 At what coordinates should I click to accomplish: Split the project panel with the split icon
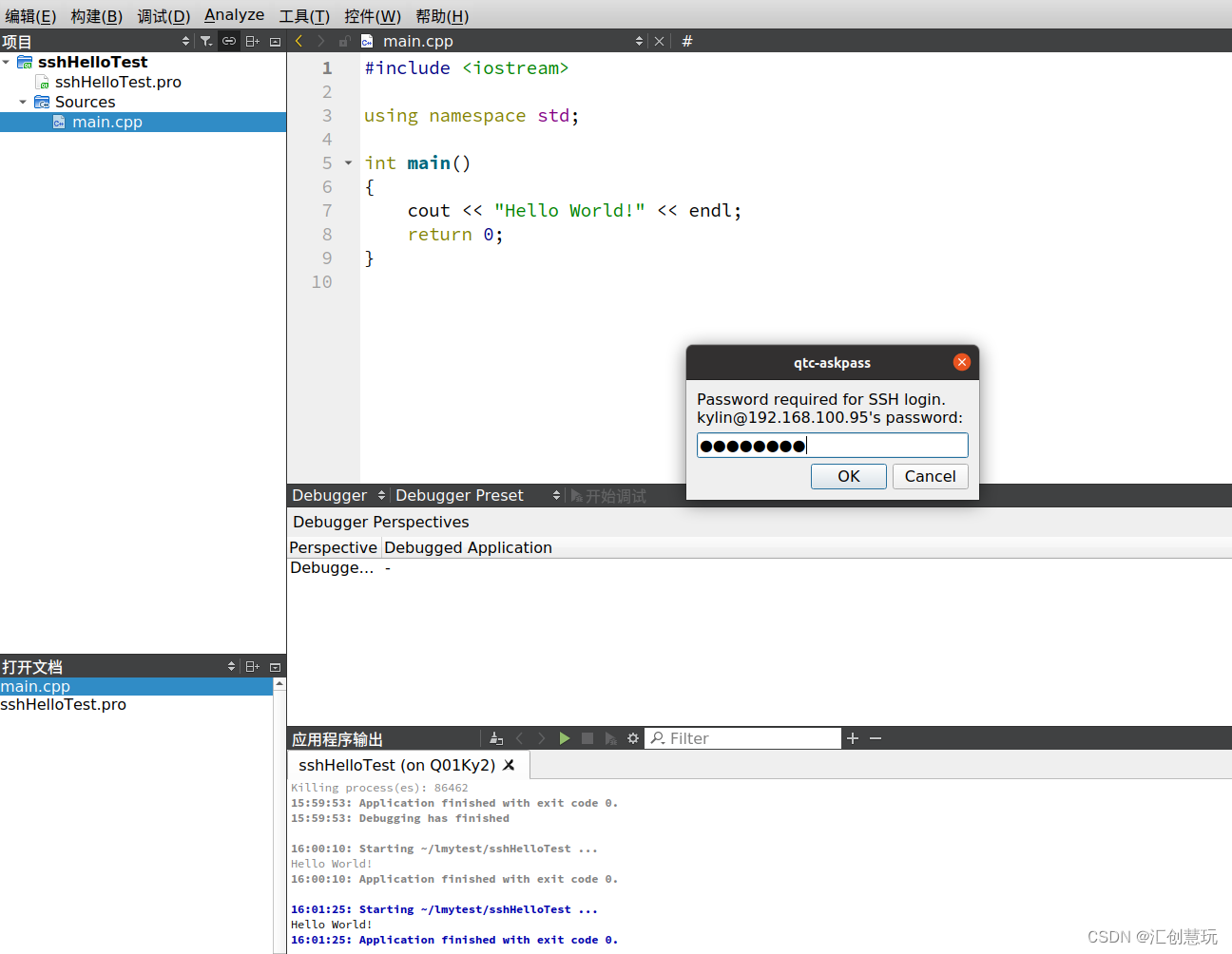252,41
